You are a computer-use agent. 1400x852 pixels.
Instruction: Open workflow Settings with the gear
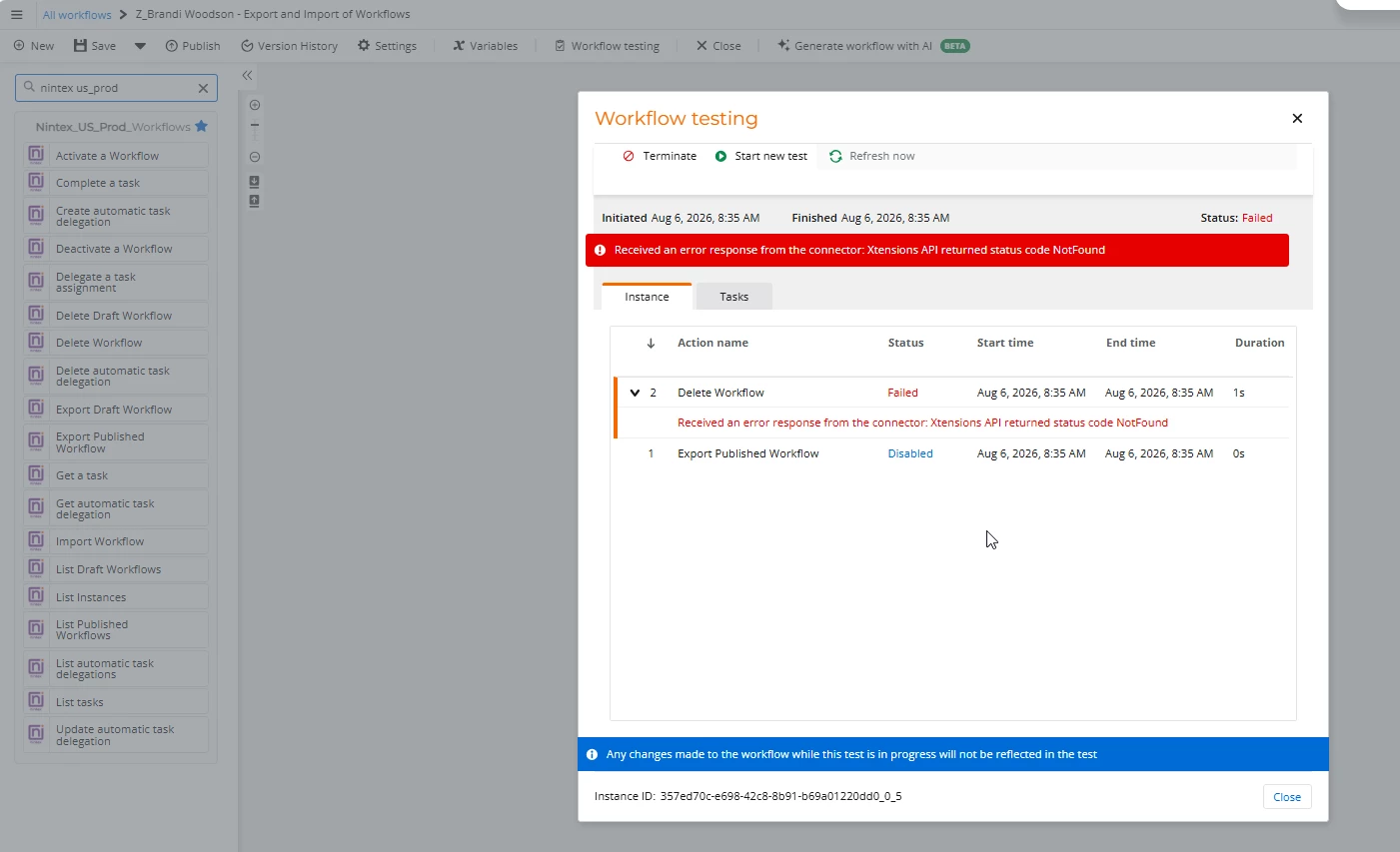point(387,46)
